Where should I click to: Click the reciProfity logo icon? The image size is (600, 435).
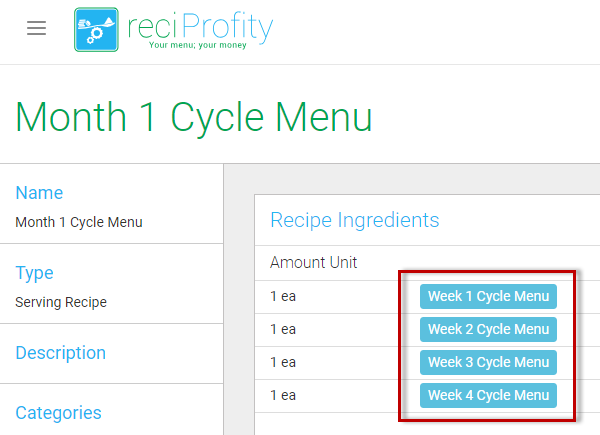point(98,30)
